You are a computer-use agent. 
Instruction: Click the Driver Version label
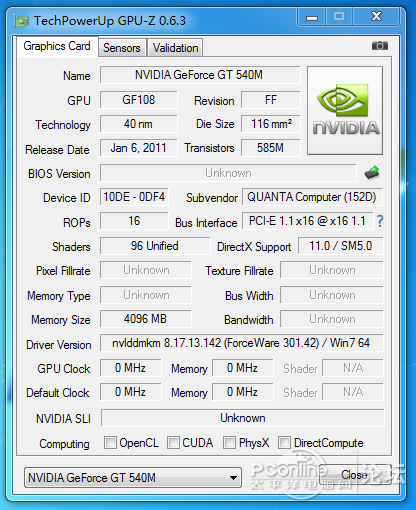[59, 345]
